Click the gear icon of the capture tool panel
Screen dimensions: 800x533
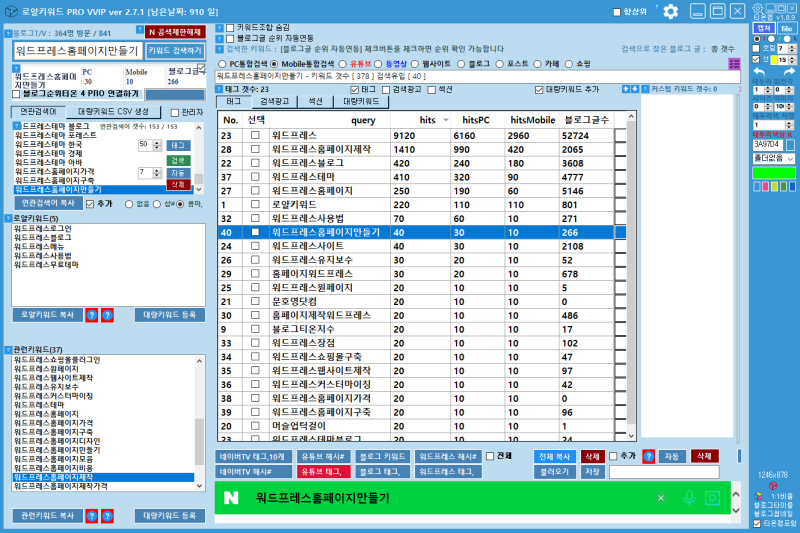pyautogui.click(x=757, y=8)
